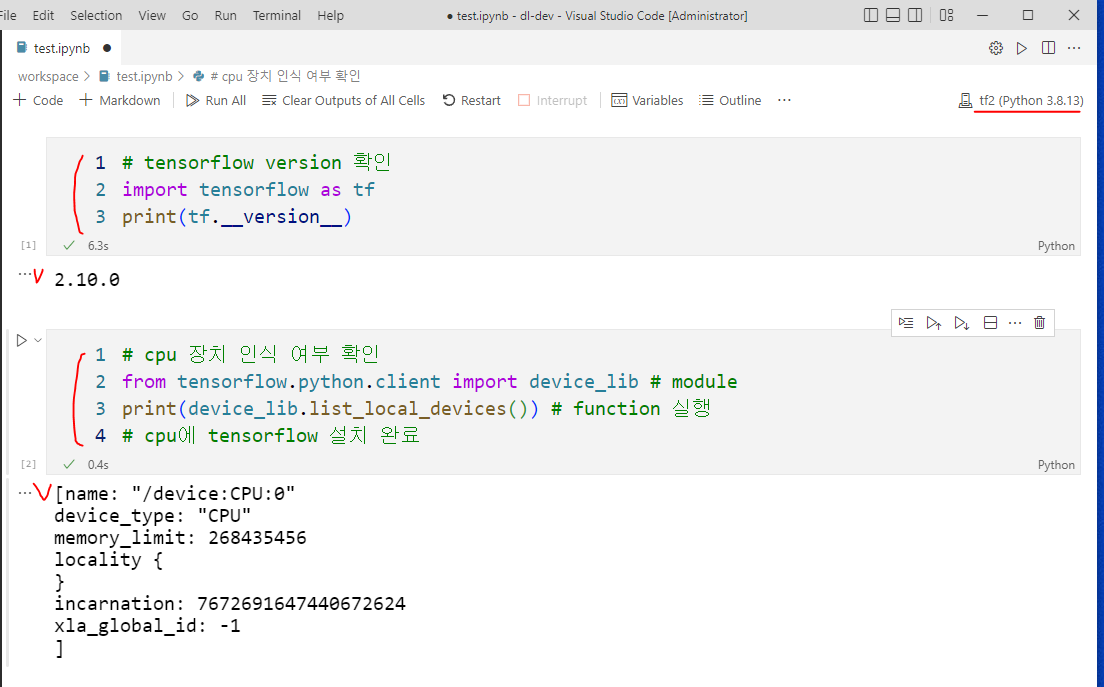Split the editor to the right
The height and width of the screenshot is (687, 1104).
pyautogui.click(x=1048, y=48)
